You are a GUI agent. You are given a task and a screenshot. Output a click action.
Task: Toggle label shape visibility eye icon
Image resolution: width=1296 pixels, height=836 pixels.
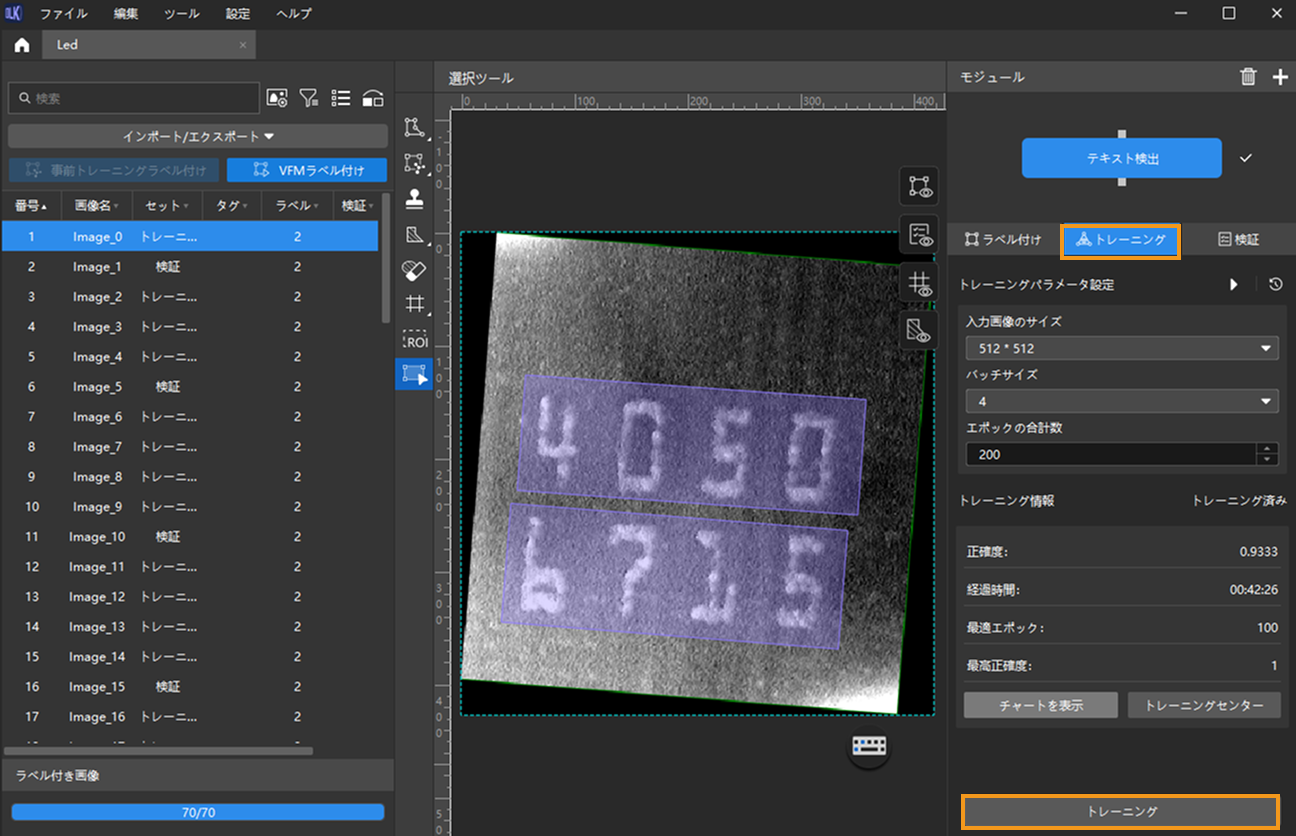coord(919,186)
